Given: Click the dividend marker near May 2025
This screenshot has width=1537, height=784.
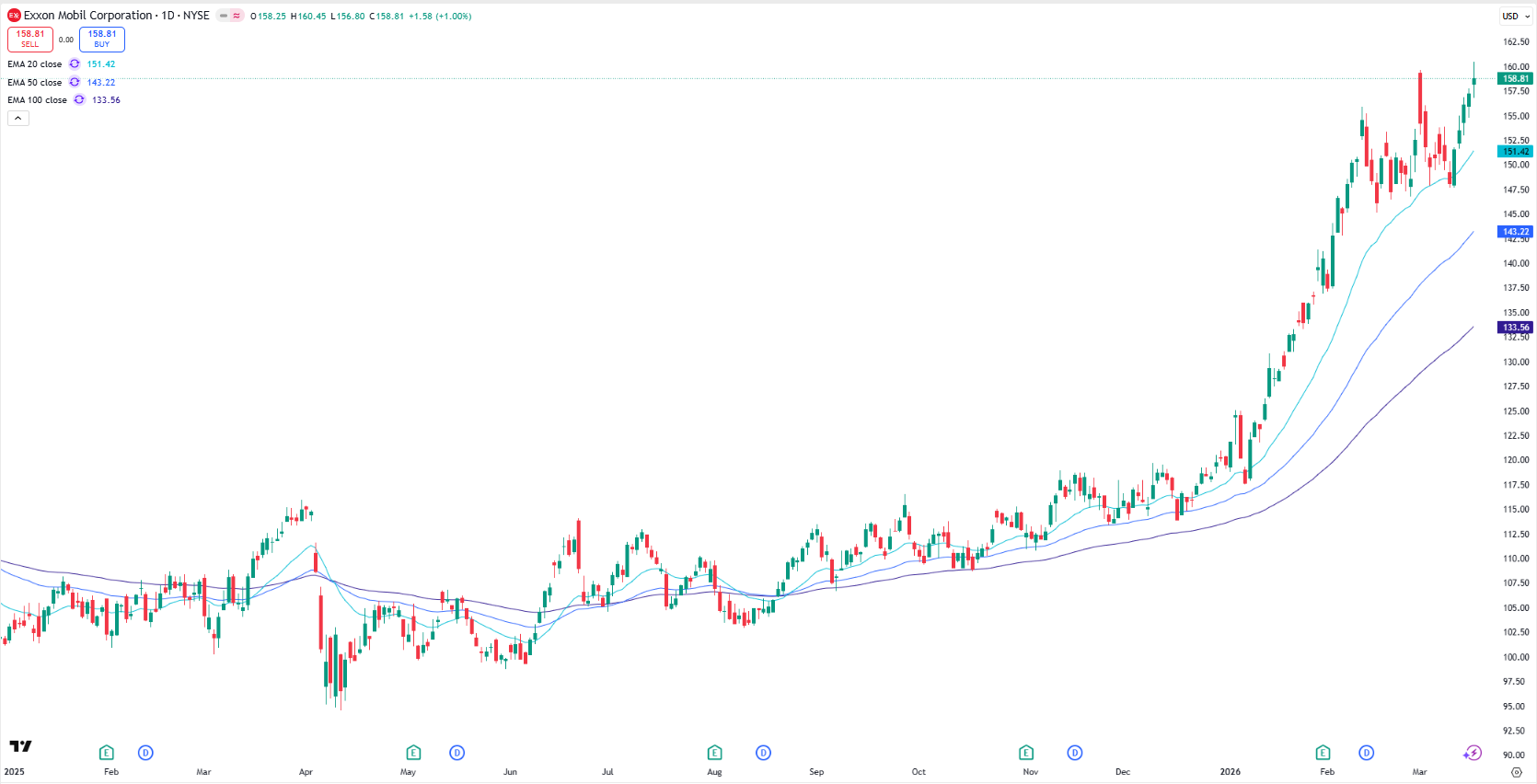Looking at the screenshot, I should pos(456,753).
